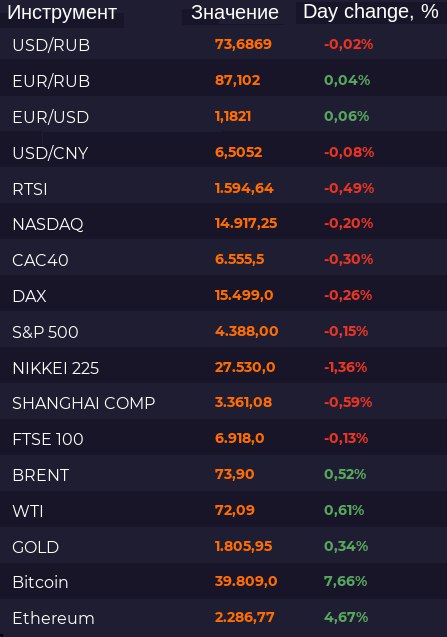Click Bitcoin's 7,66% day change

[345, 581]
